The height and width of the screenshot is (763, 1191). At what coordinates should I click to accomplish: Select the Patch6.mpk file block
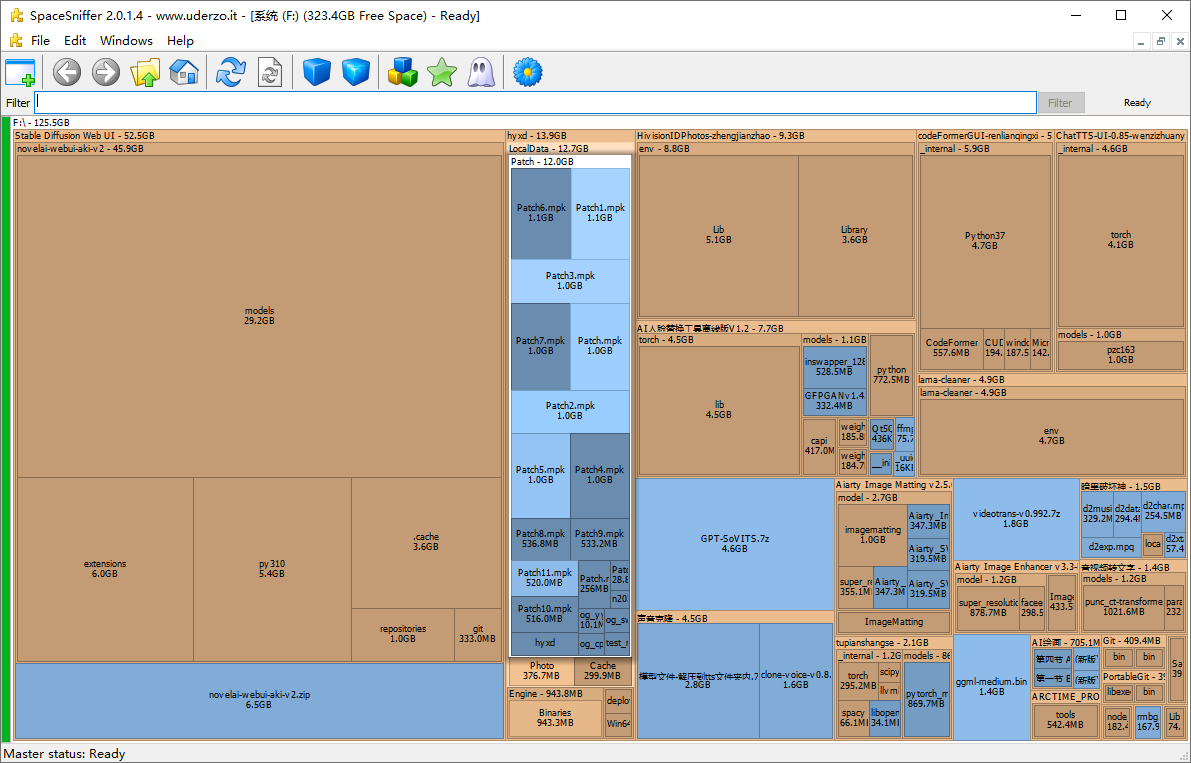[x=541, y=213]
